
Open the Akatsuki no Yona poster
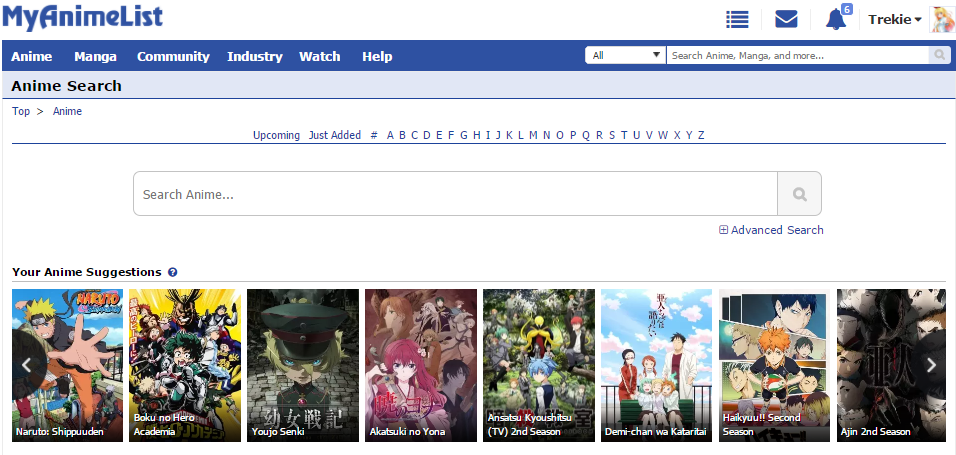pyautogui.click(x=421, y=365)
